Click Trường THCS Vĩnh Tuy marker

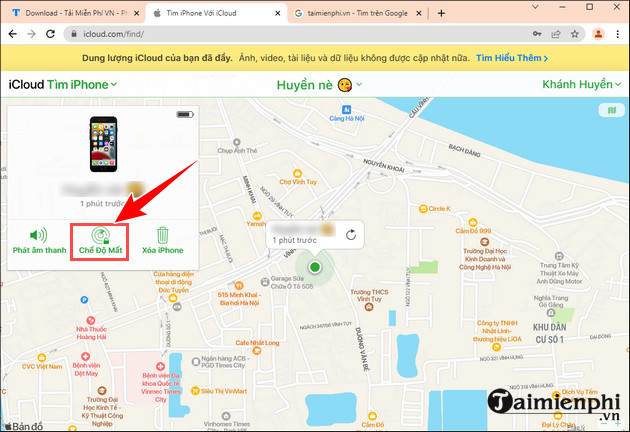[x=369, y=307]
